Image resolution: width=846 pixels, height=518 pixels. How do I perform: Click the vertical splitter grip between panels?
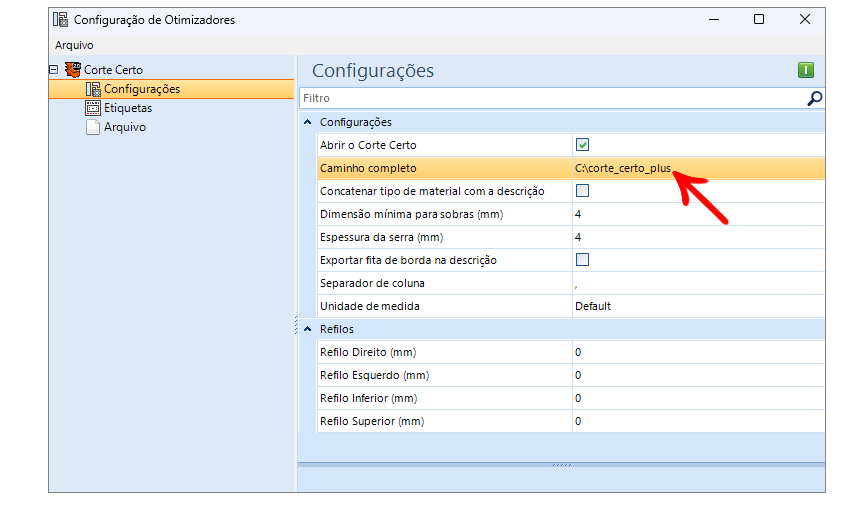pos(296,325)
